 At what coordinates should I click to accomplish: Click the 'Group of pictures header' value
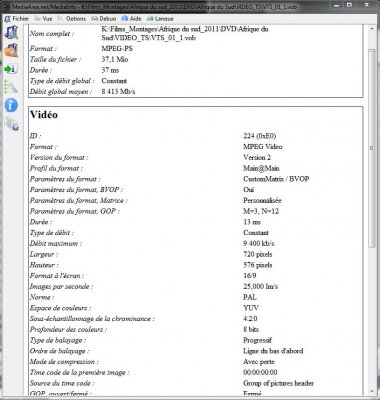(278, 383)
